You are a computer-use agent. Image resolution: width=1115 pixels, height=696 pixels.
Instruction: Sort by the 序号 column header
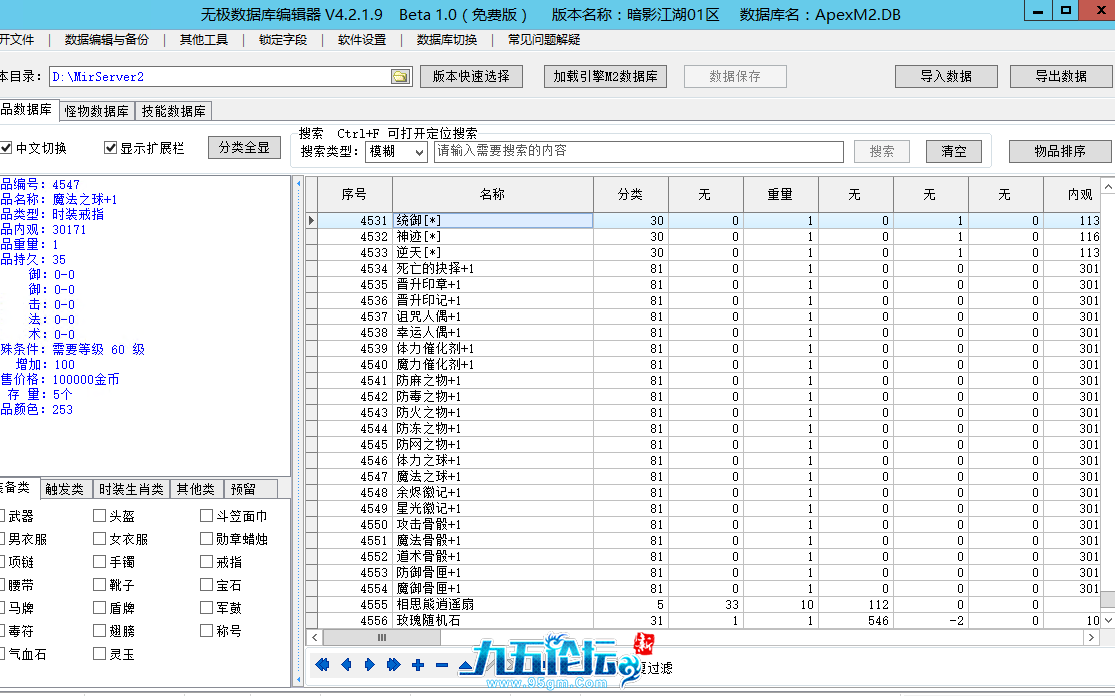coord(354,194)
